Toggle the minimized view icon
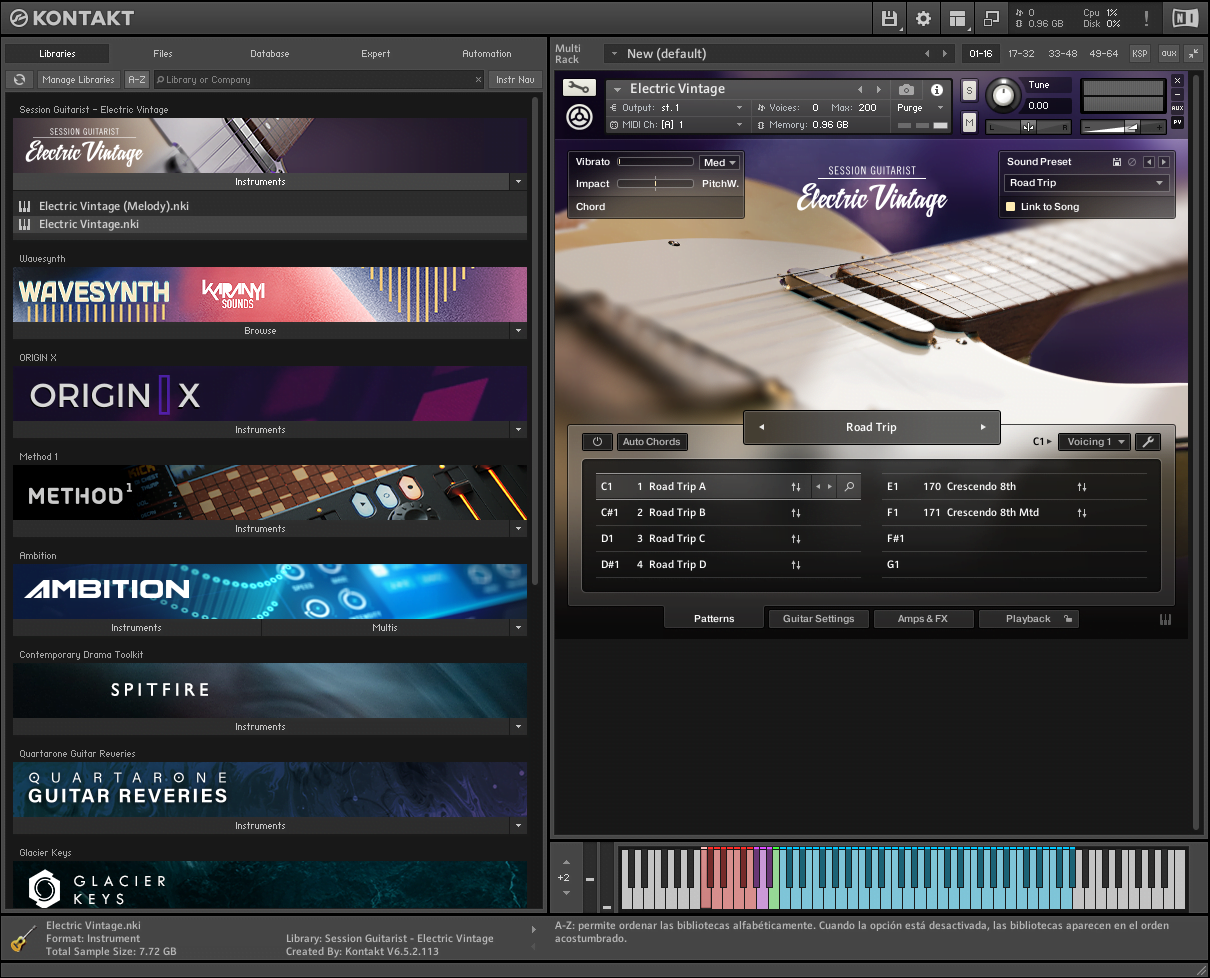 (x=991, y=18)
